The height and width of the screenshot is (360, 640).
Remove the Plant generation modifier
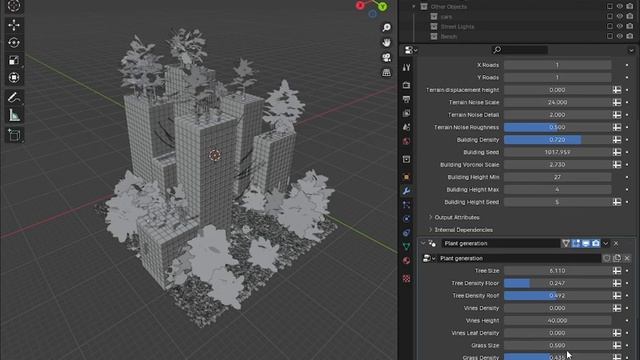pyautogui.click(x=616, y=244)
